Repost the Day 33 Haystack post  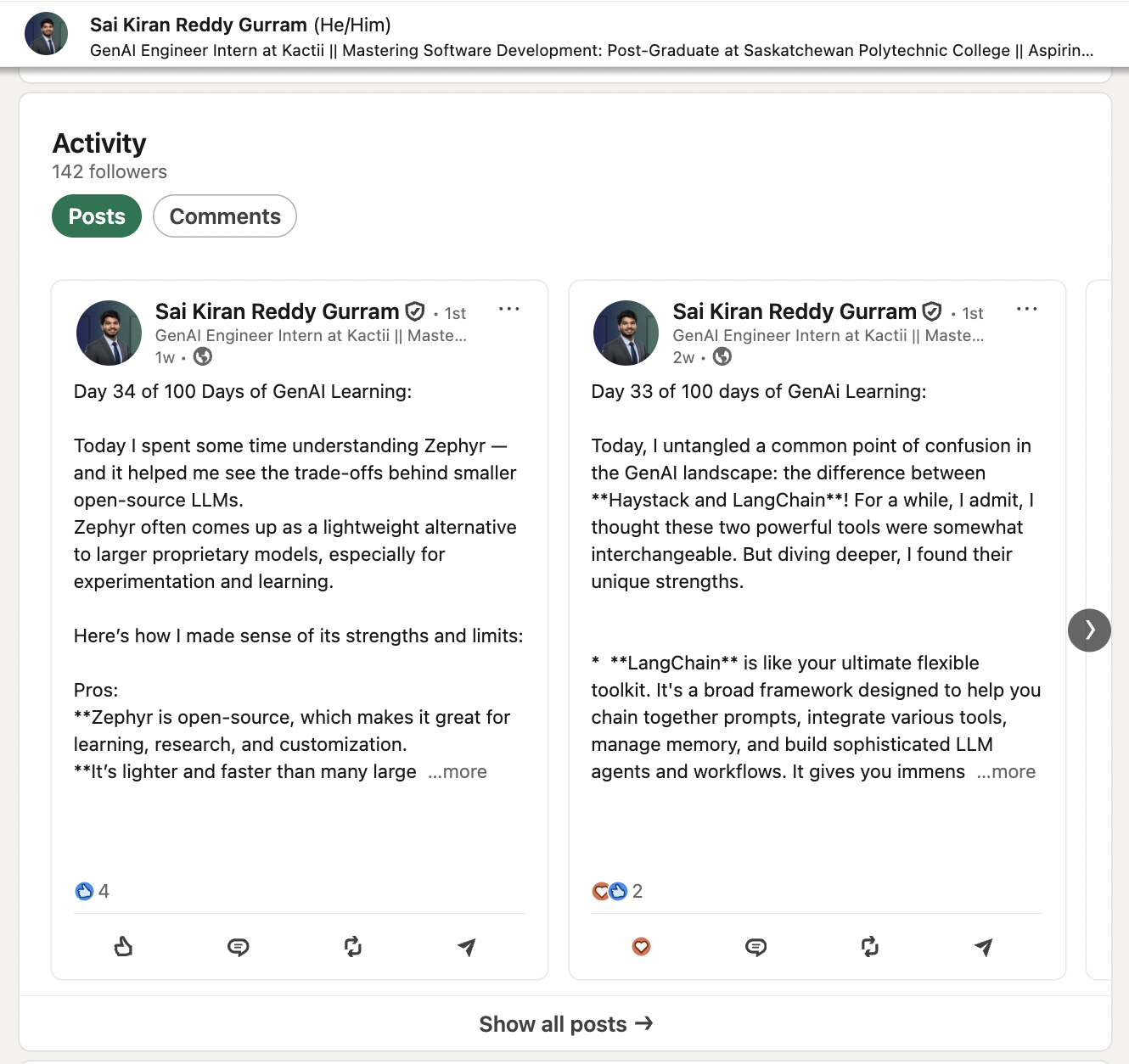pyautogui.click(x=869, y=947)
